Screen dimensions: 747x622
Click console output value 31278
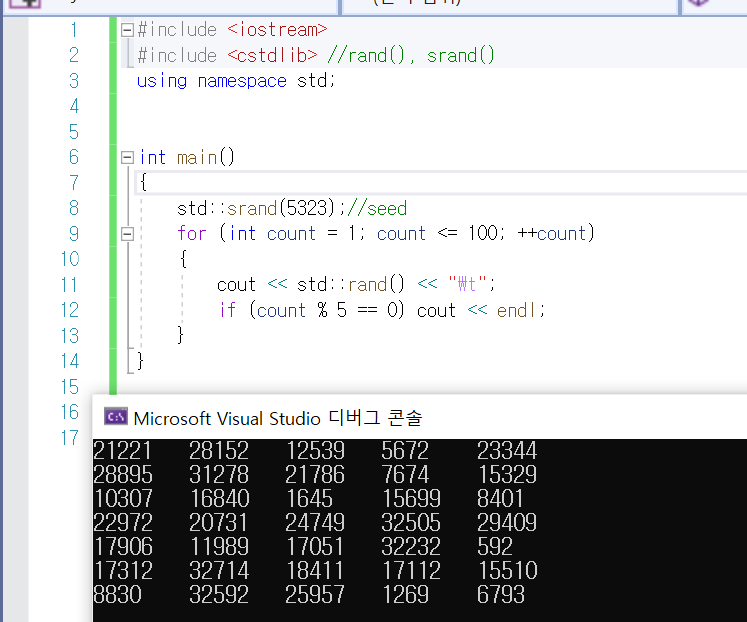(x=219, y=474)
